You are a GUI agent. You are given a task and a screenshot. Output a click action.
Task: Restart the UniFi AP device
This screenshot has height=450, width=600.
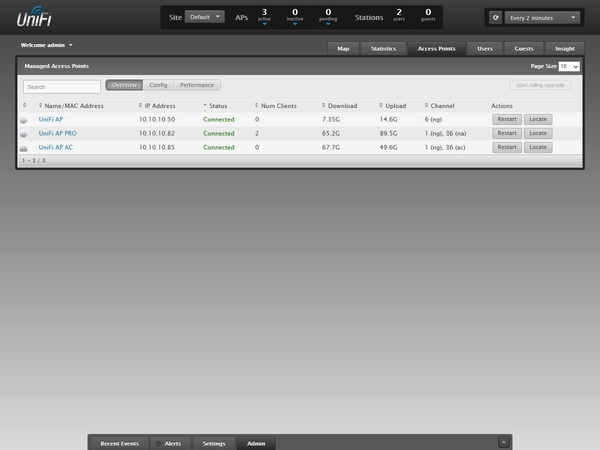pyautogui.click(x=507, y=119)
